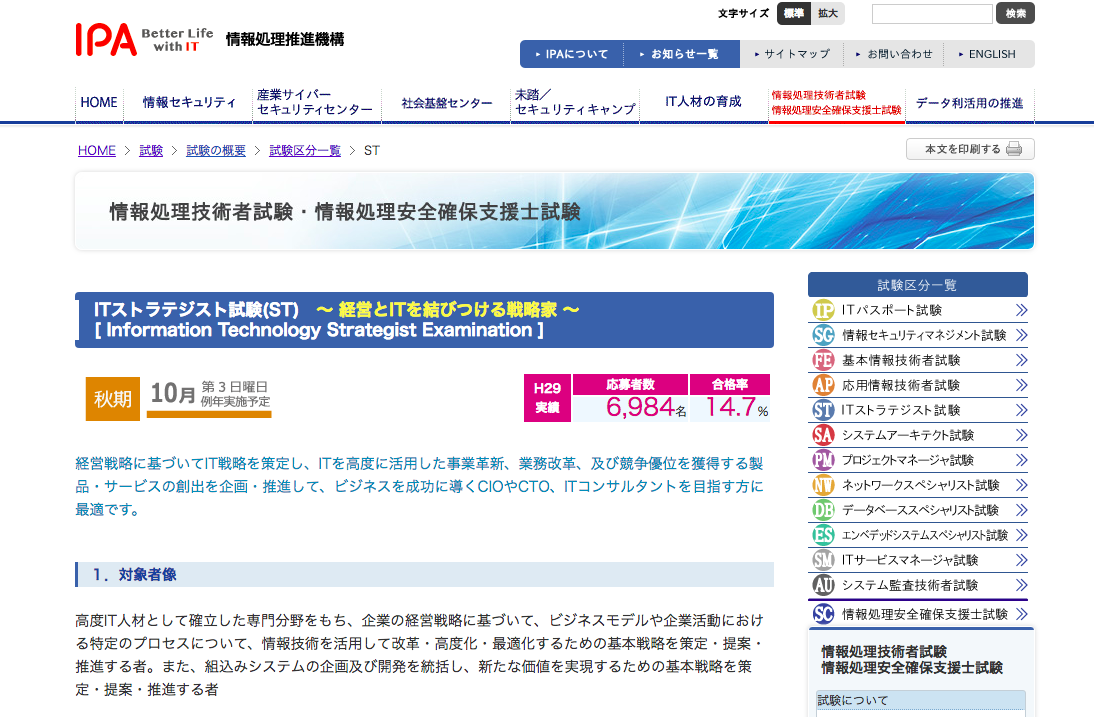Open the 情報処理技術者試験 navigation tab
Viewport: 1094px width, 717px height.
[837, 103]
